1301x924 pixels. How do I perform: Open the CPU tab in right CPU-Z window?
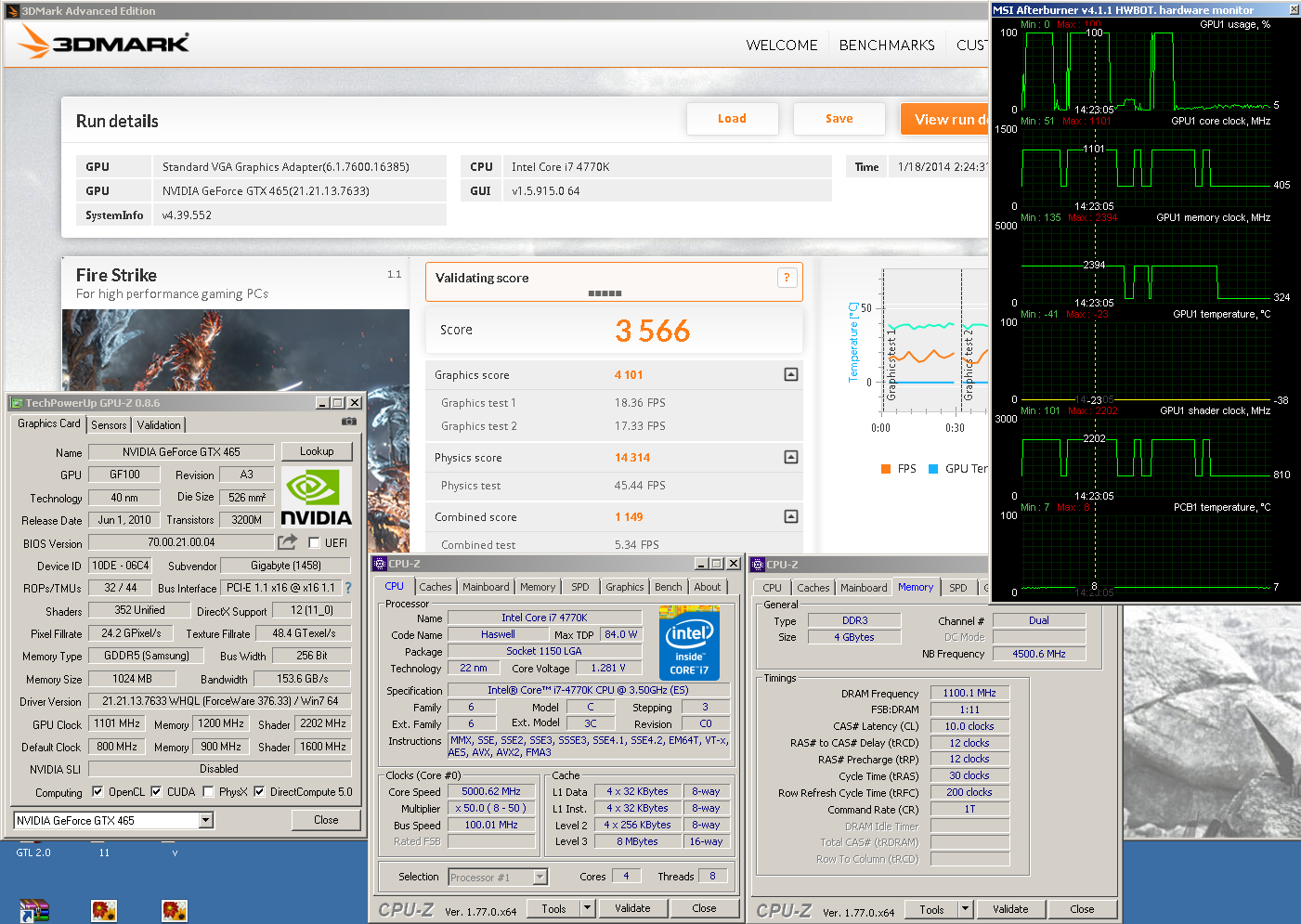click(x=772, y=588)
